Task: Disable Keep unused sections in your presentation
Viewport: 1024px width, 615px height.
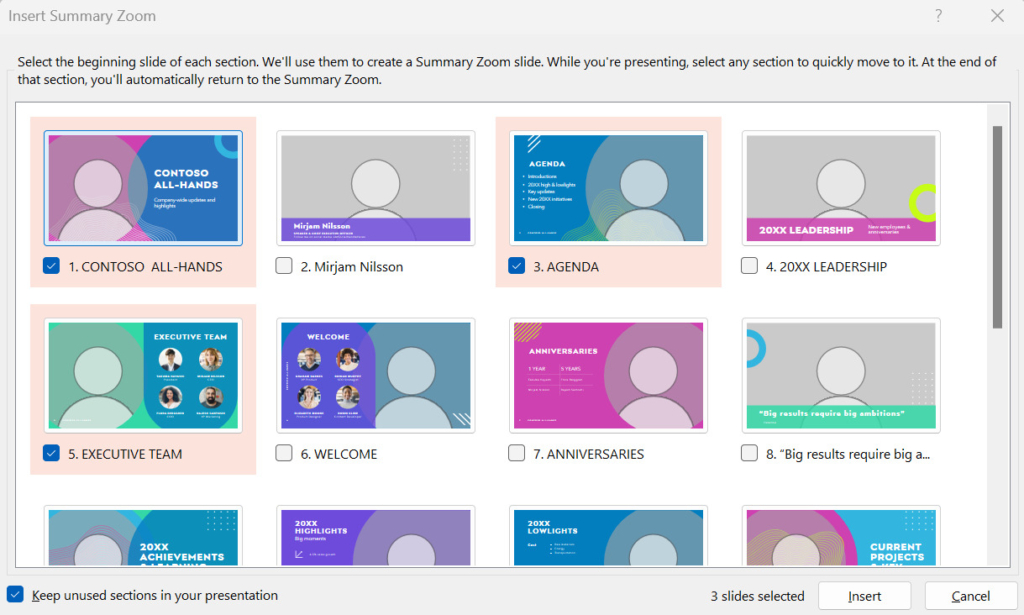Action: 14,594
